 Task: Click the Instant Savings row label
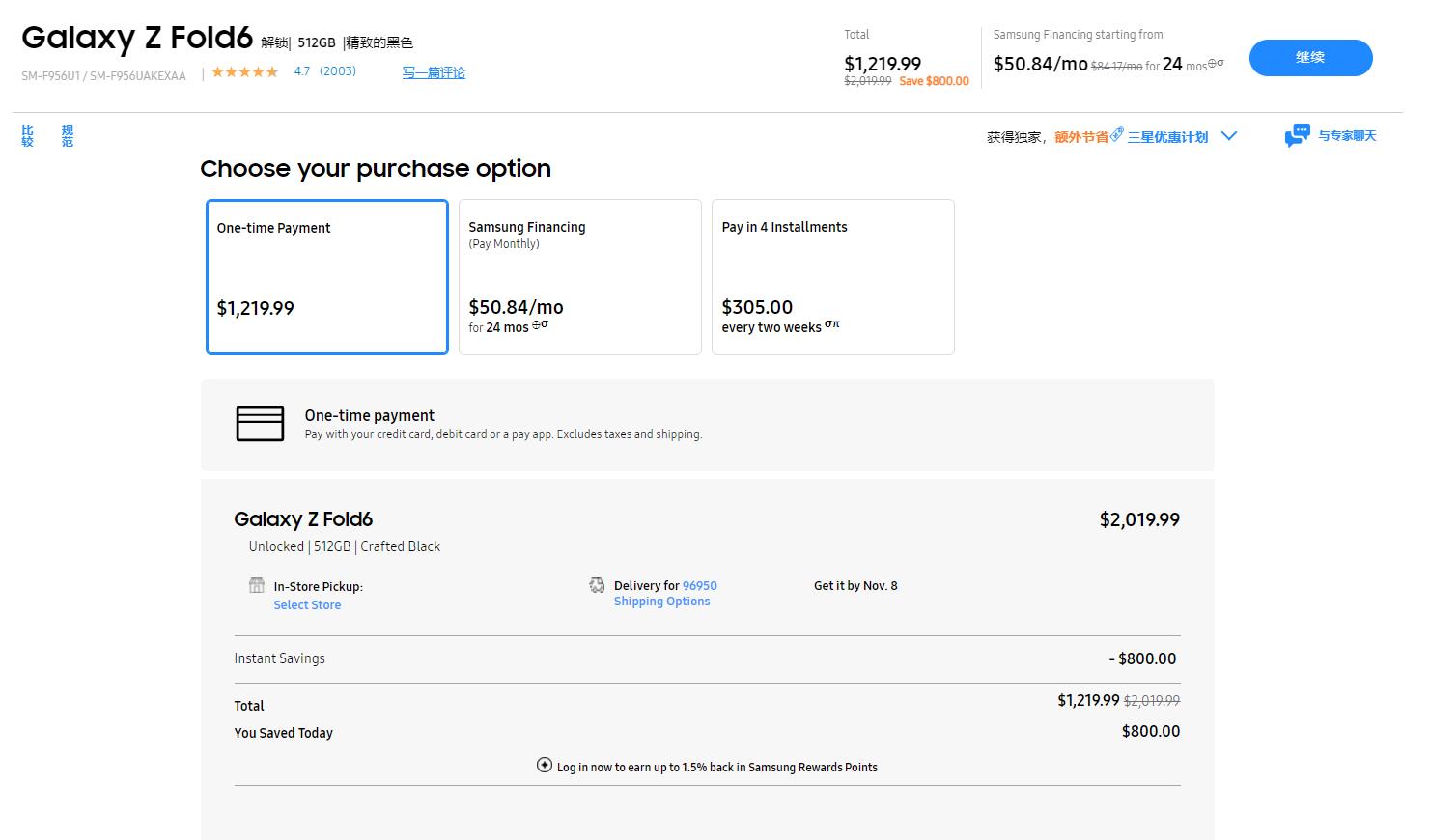pos(279,658)
